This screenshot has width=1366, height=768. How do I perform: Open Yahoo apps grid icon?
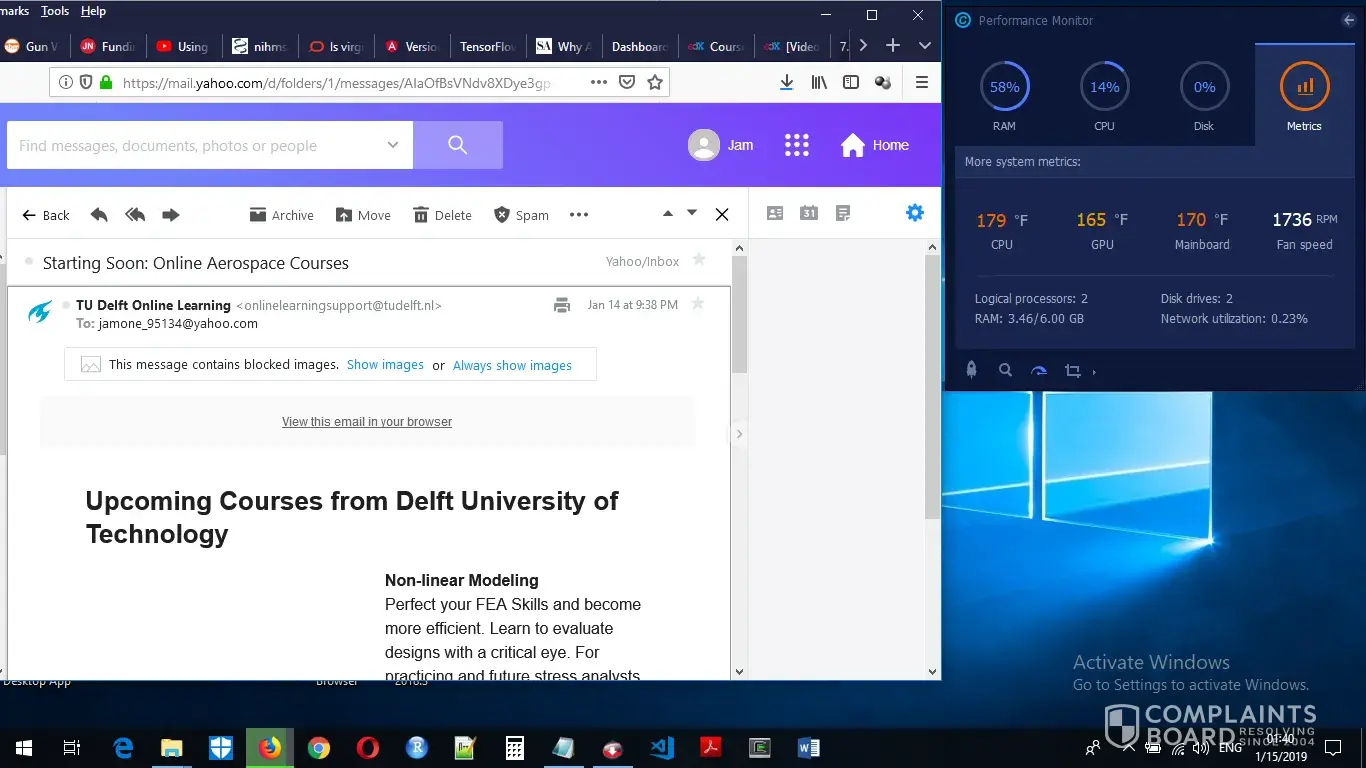[x=796, y=145]
